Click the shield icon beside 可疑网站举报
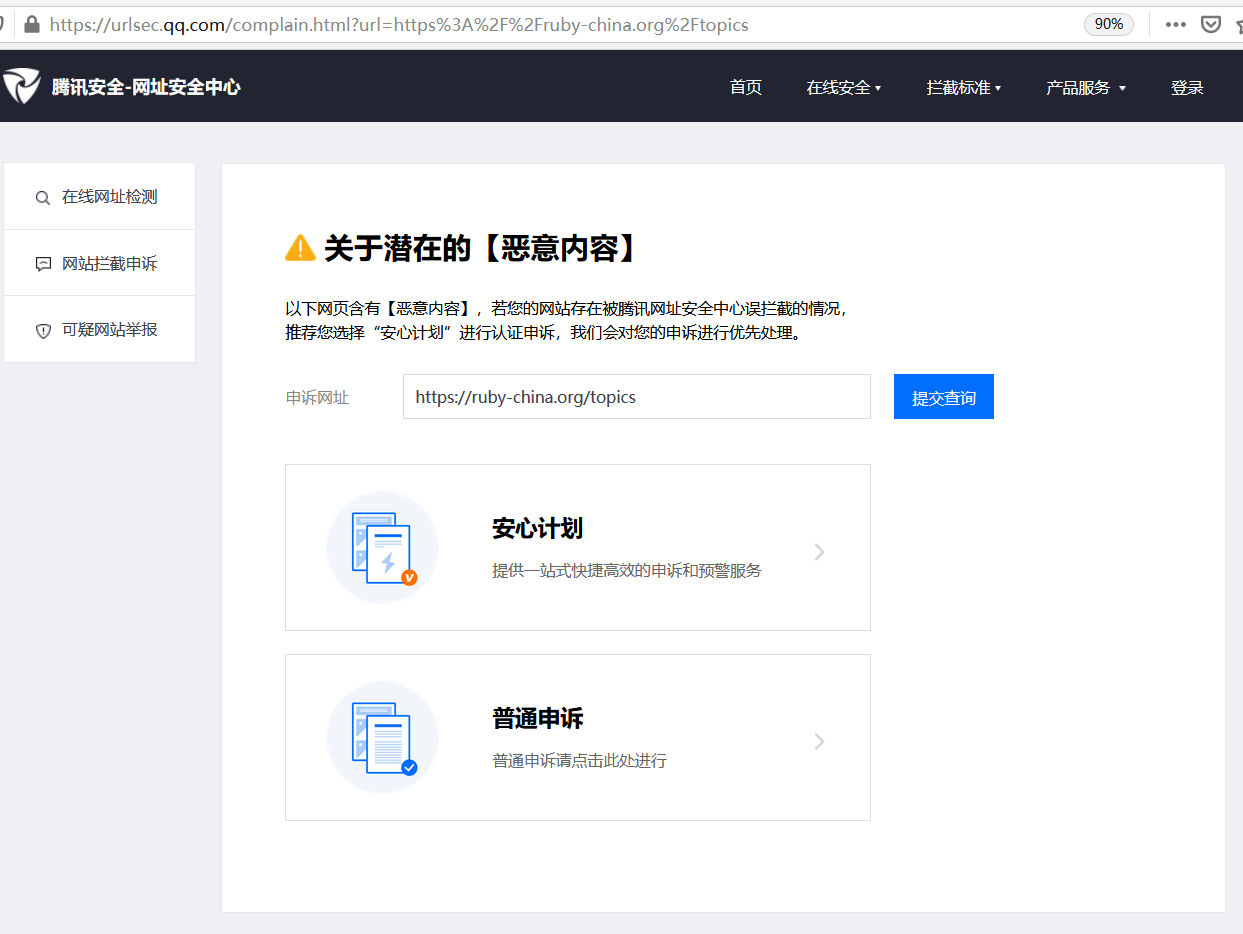Viewport: 1243px width, 934px height. 43,331
